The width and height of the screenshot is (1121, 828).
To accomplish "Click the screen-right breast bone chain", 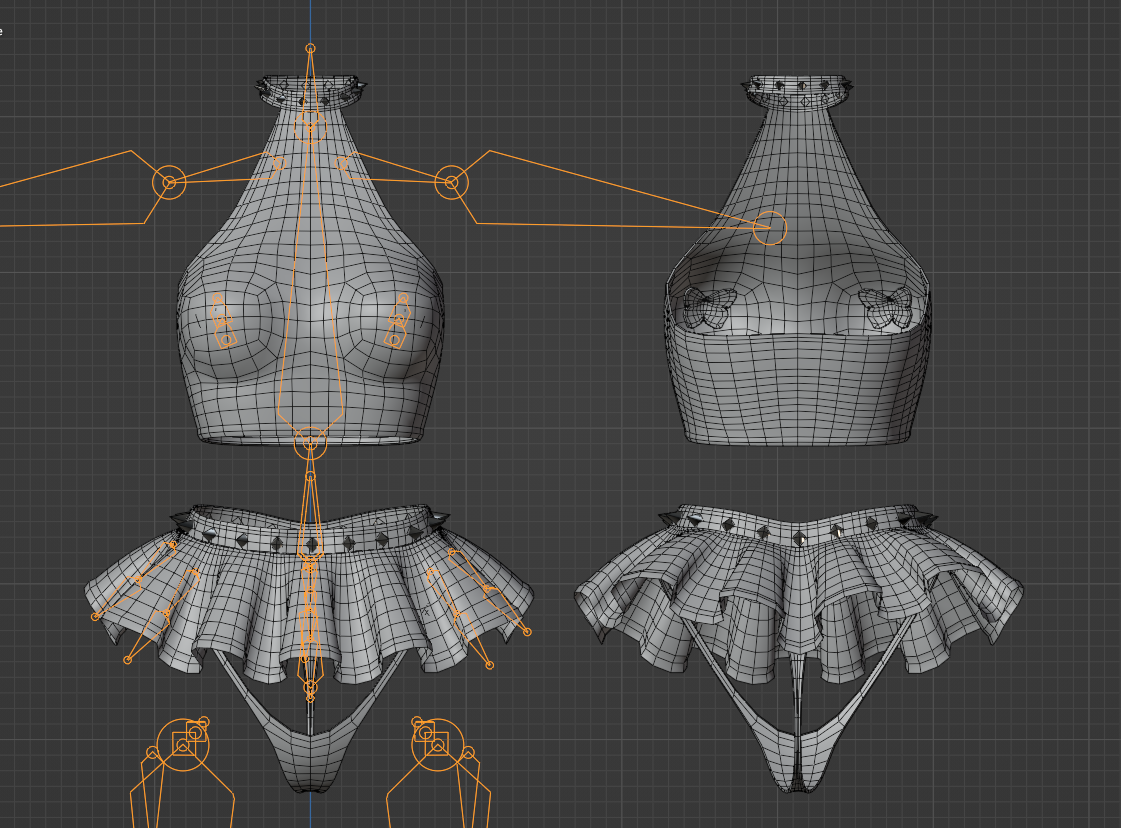I will tap(400, 320).
